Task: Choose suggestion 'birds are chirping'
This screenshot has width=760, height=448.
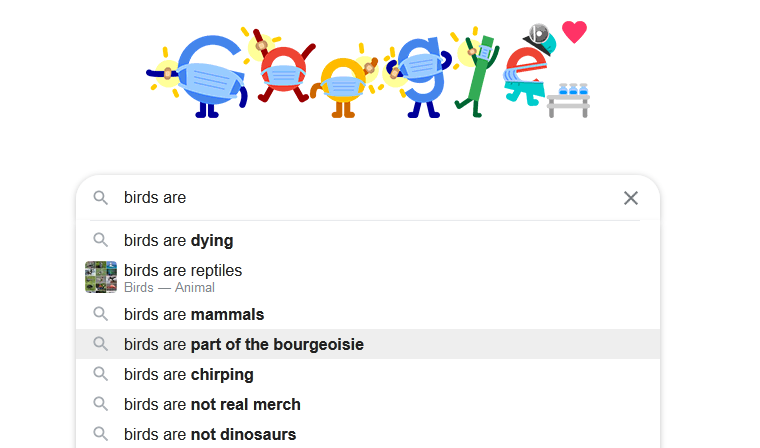Action: (x=189, y=374)
